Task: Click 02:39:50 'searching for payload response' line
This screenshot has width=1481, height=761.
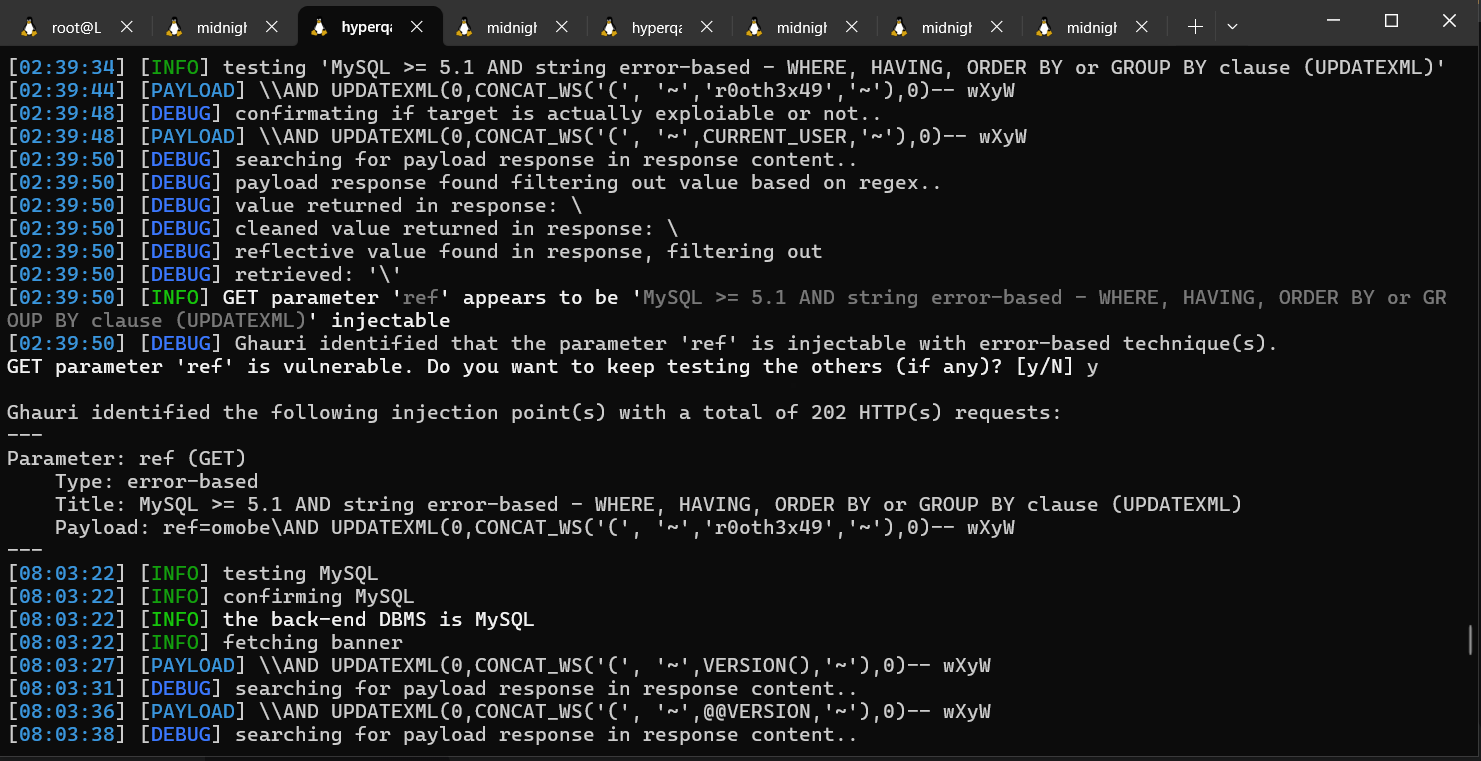Action: tap(432, 160)
